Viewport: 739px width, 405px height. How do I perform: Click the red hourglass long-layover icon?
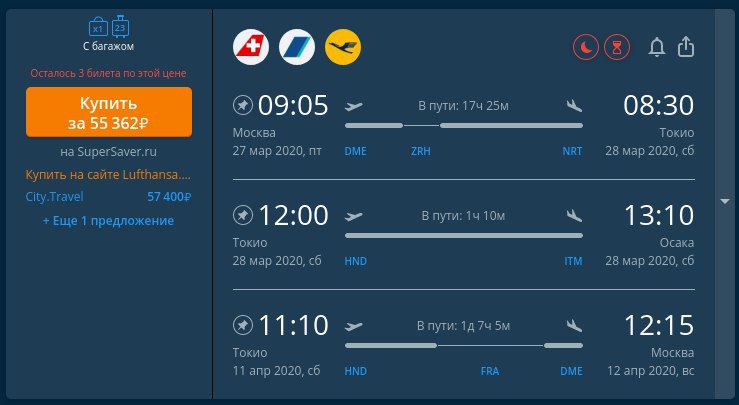617,47
